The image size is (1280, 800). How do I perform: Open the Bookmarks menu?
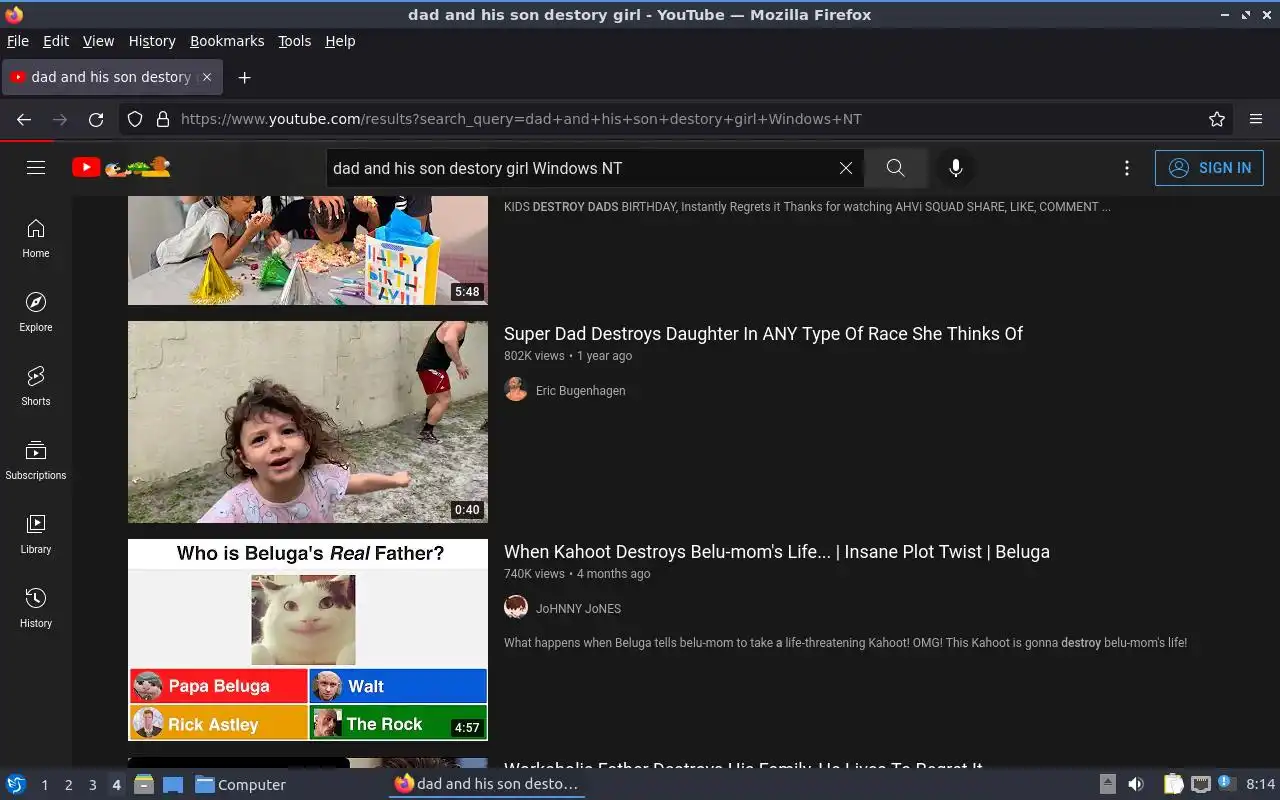pos(227,41)
